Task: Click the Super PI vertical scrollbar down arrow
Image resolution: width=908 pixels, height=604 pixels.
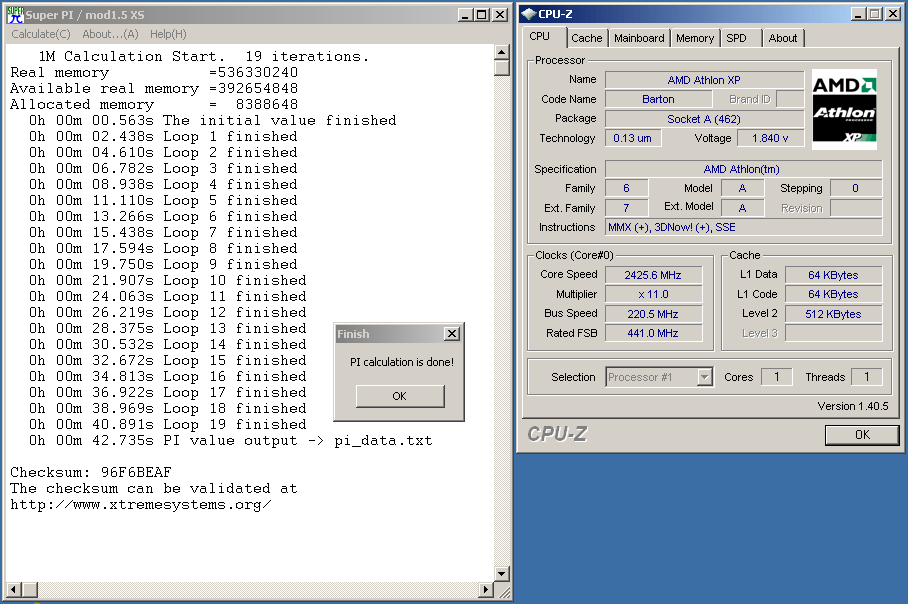Action: click(501, 574)
